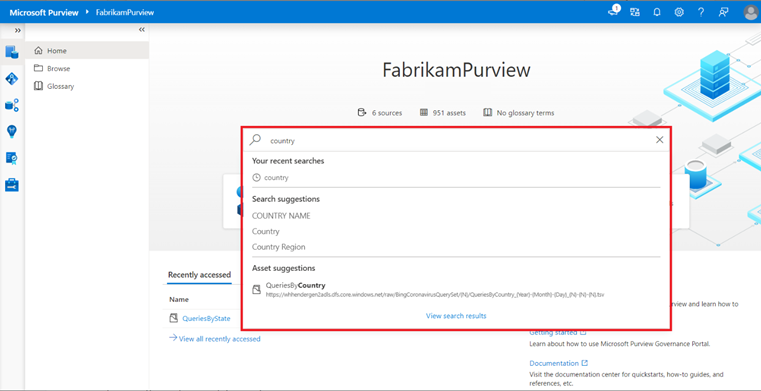Select Home in the navigation pane
Image resolution: width=761 pixels, height=391 pixels.
pos(87,50)
